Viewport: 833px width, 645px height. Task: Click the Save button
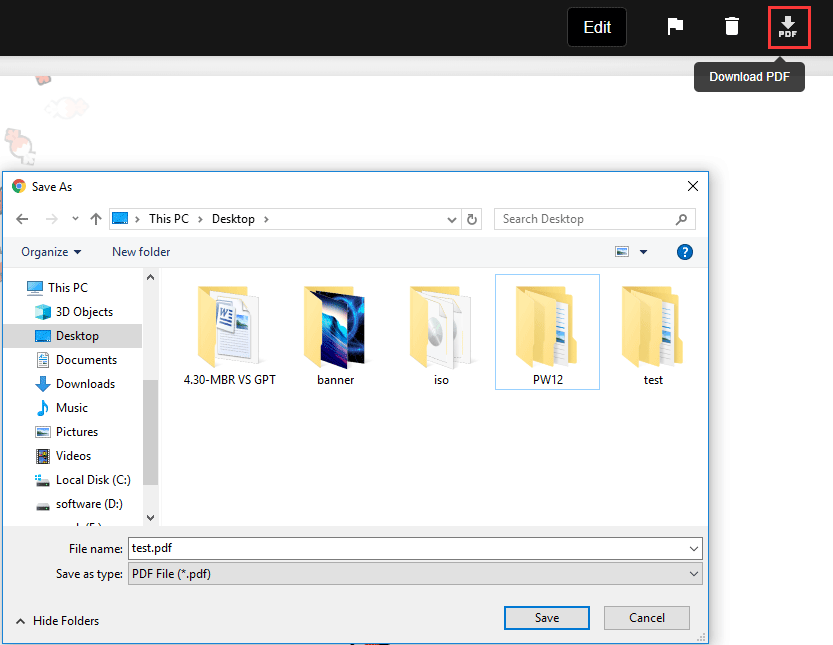click(546, 617)
